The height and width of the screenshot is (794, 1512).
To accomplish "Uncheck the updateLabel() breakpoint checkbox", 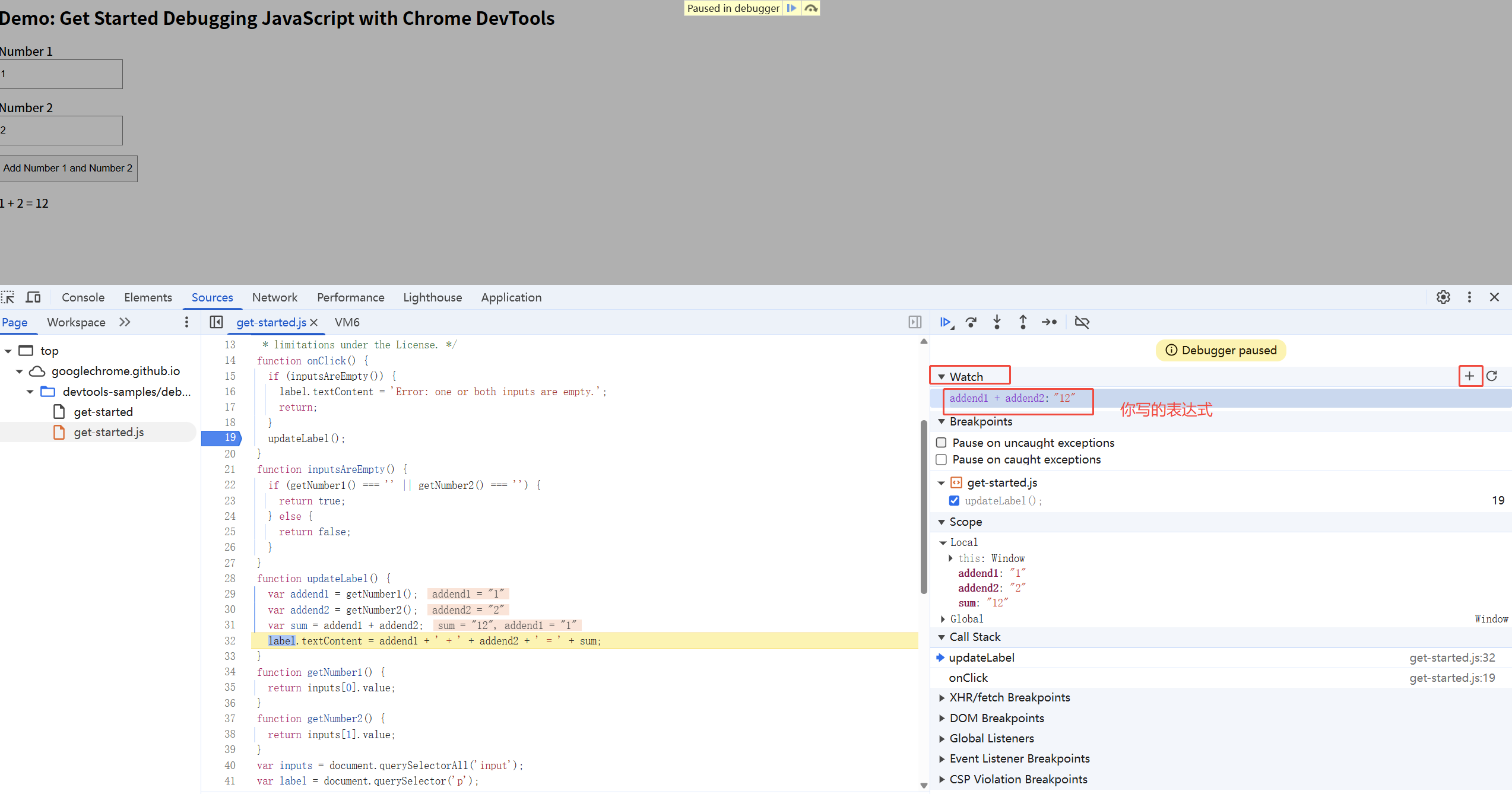I will click(954, 501).
